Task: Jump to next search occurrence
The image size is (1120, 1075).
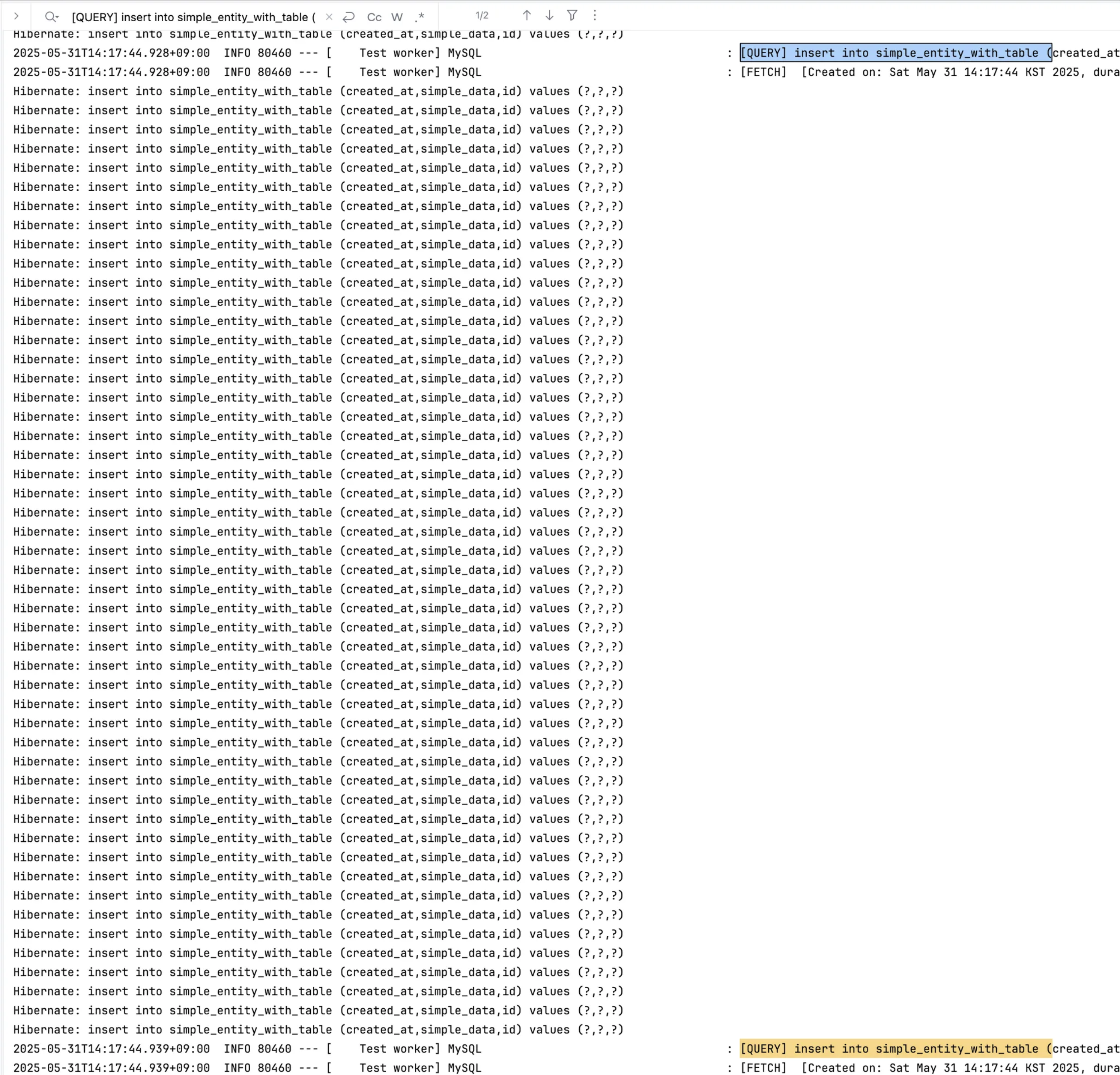Action: point(549,15)
